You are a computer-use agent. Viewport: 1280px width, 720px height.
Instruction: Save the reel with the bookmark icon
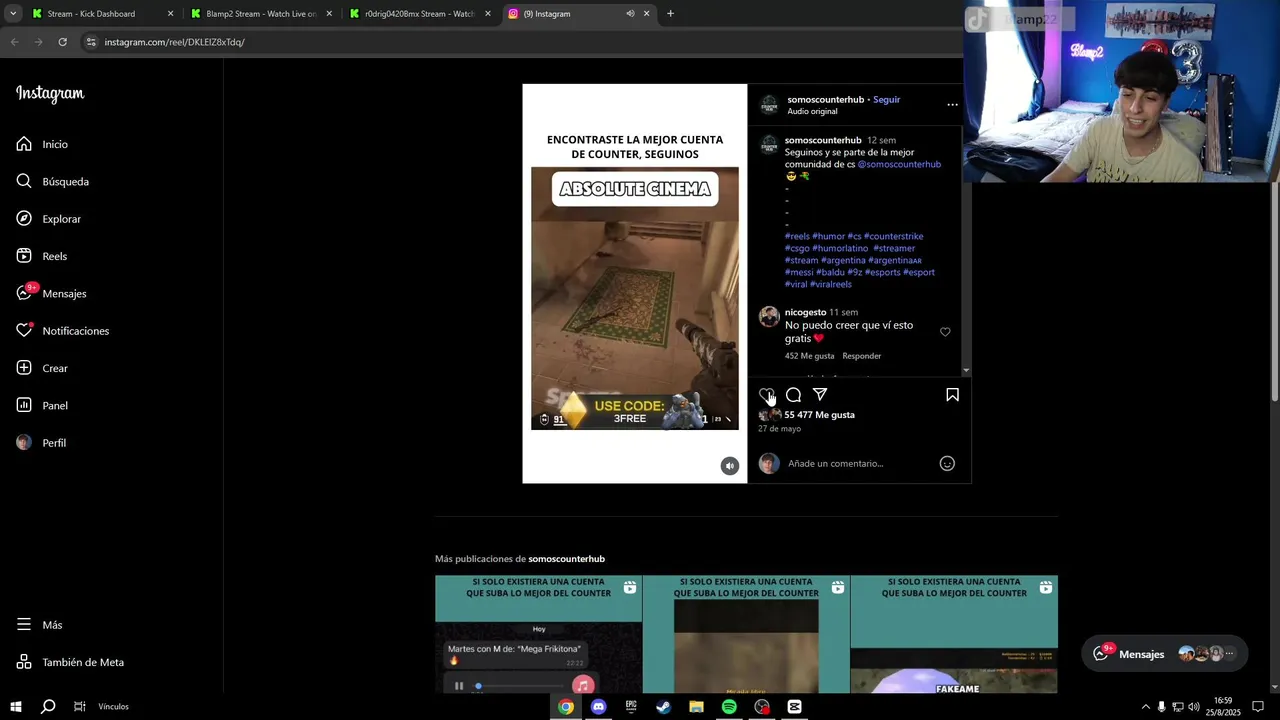(x=952, y=395)
